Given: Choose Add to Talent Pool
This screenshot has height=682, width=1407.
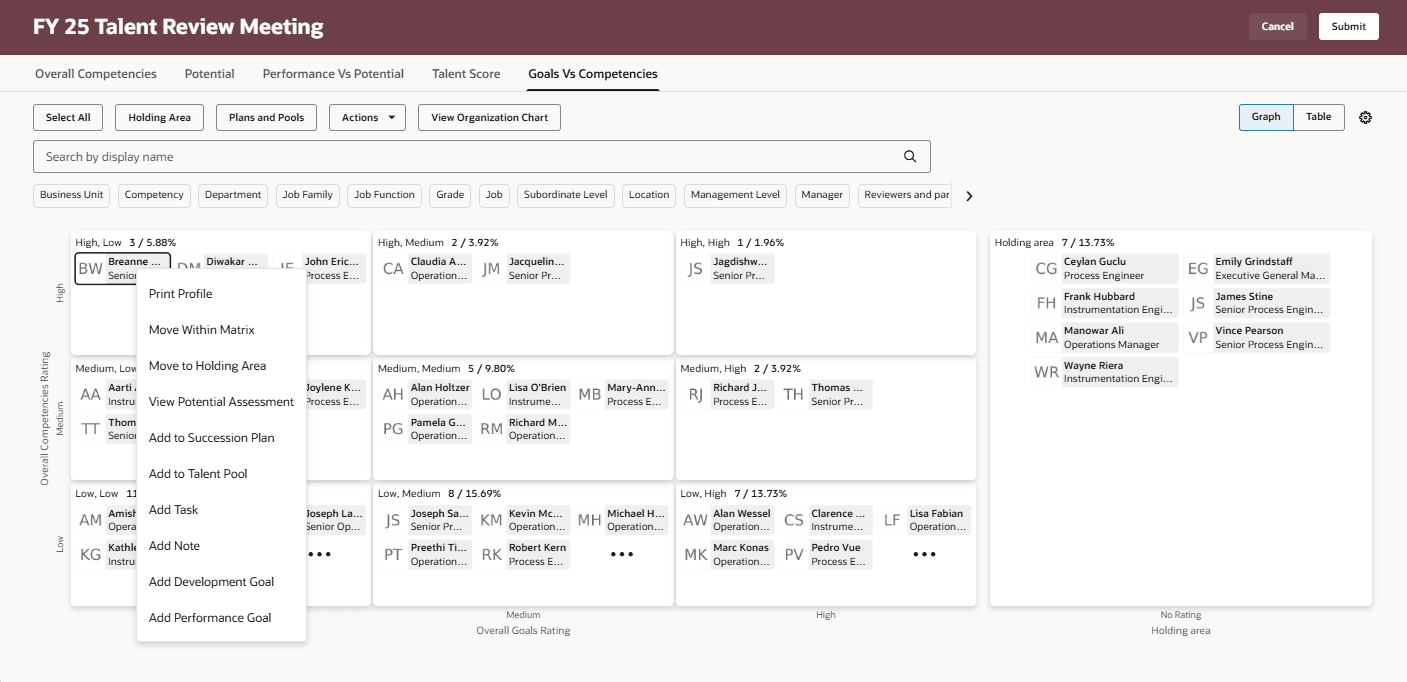Looking at the screenshot, I should click(221, 474).
